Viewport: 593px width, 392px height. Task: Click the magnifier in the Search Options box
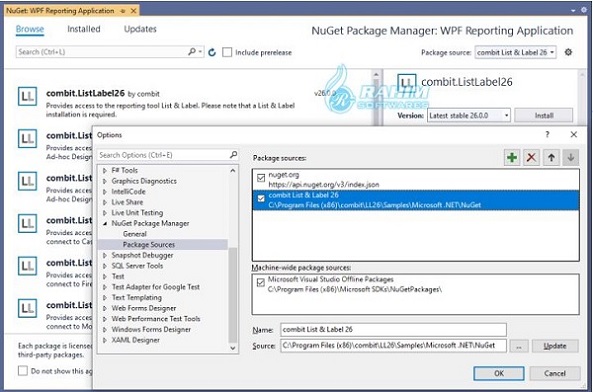click(x=233, y=155)
